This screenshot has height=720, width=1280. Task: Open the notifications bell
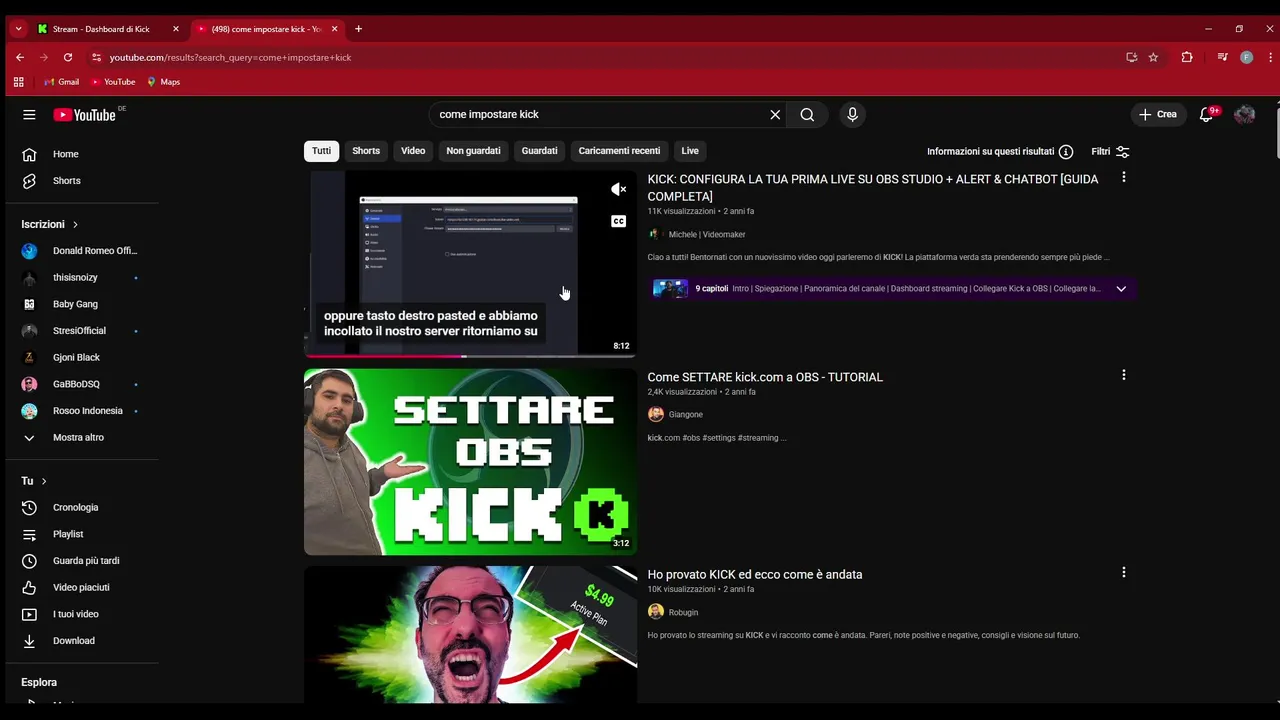click(1206, 115)
